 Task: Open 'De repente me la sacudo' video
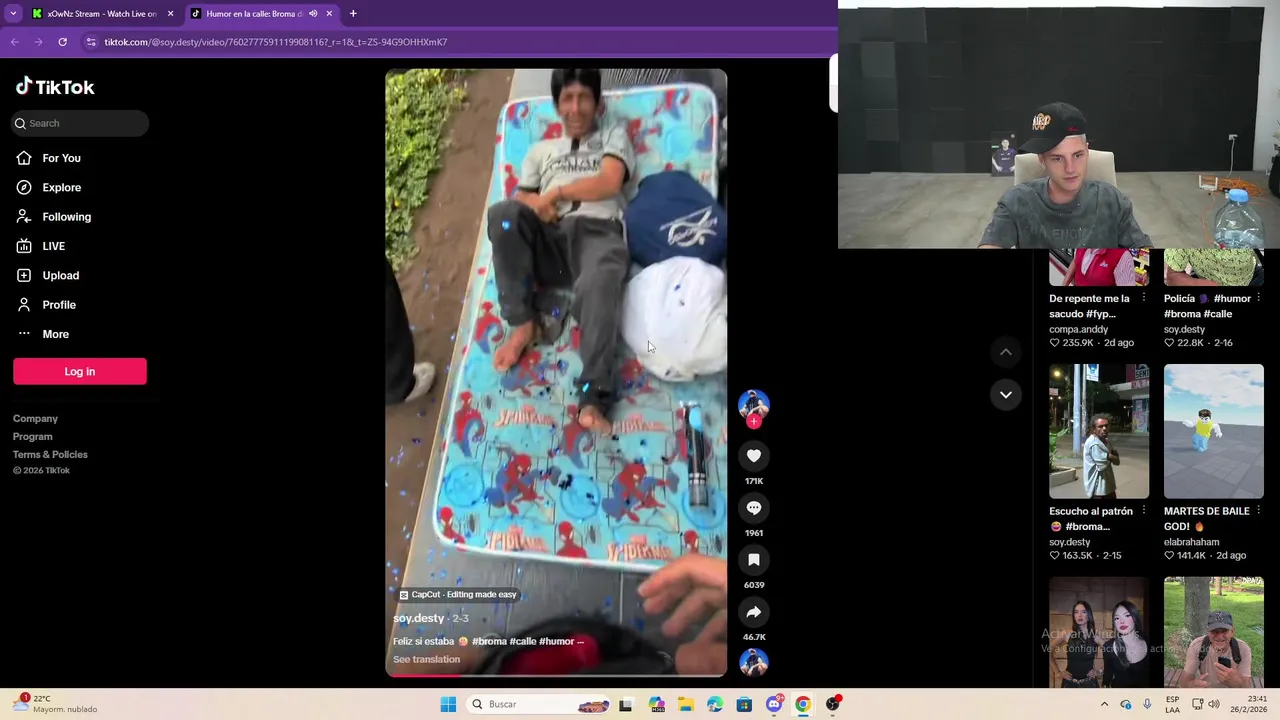[x=1089, y=306]
